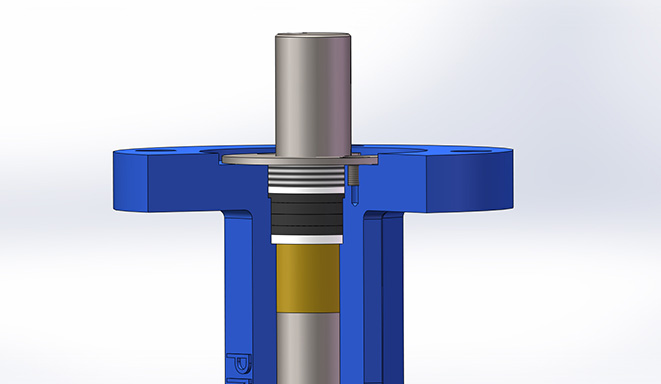Click the yellow brass bushing sleeve
Screen dimensions: 661x384
coord(308,278)
